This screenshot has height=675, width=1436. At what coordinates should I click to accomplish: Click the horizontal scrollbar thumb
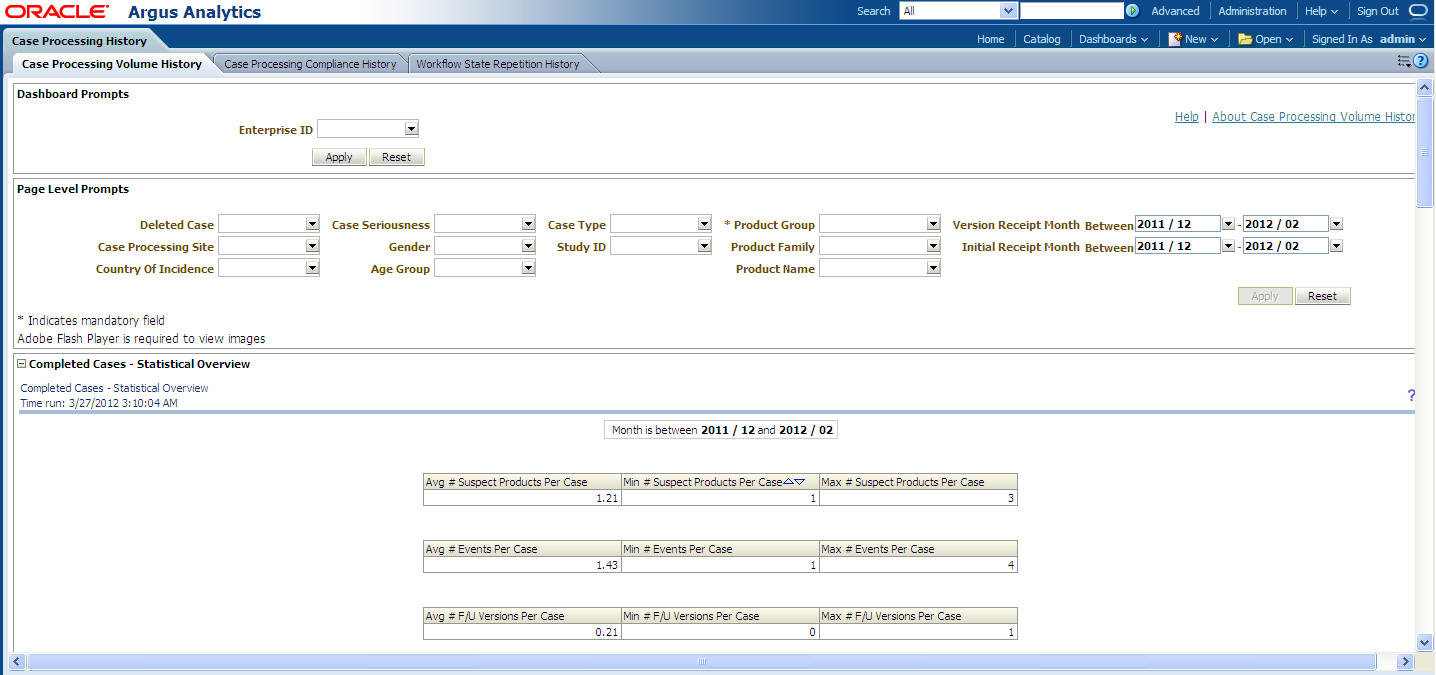(702, 662)
